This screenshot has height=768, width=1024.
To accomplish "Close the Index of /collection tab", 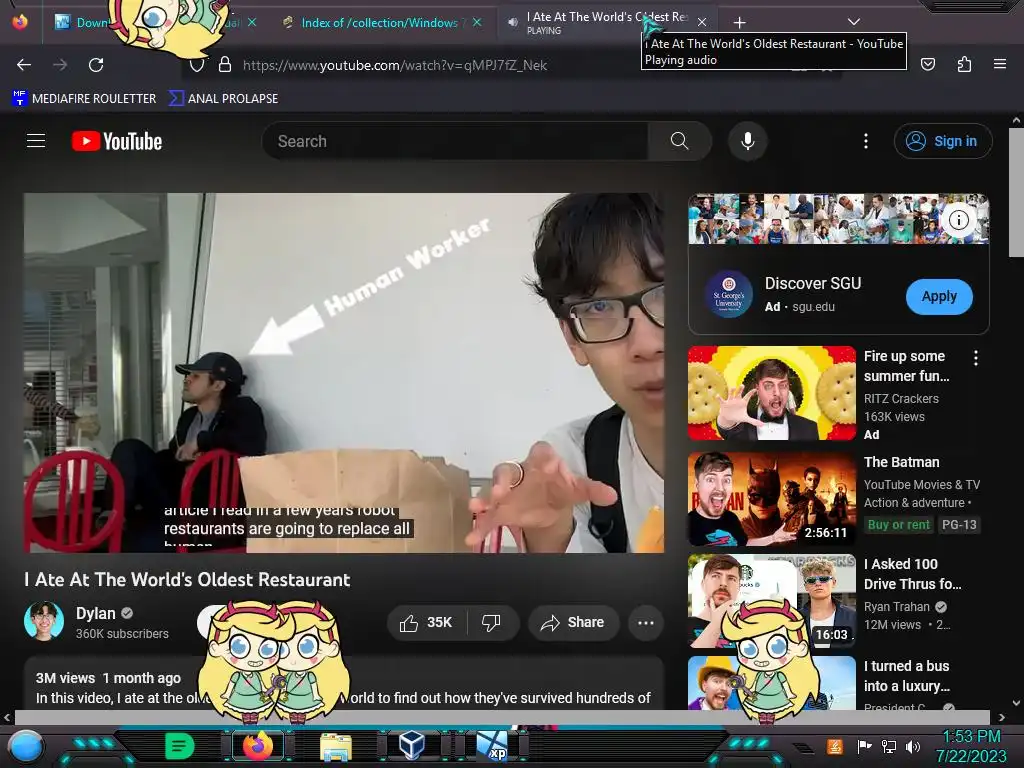I will coord(477,22).
